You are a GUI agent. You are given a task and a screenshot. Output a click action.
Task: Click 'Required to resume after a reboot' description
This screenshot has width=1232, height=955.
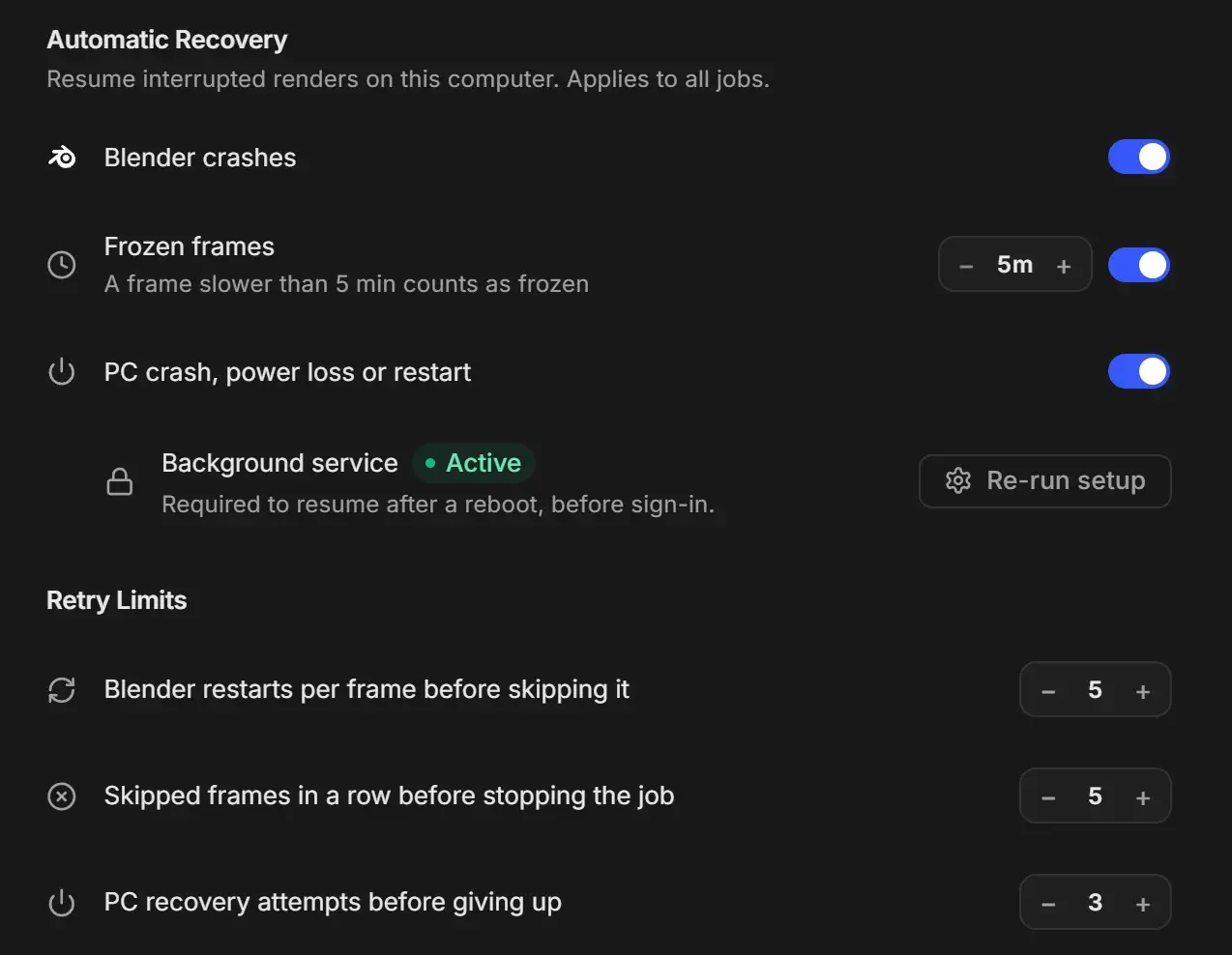pos(438,505)
